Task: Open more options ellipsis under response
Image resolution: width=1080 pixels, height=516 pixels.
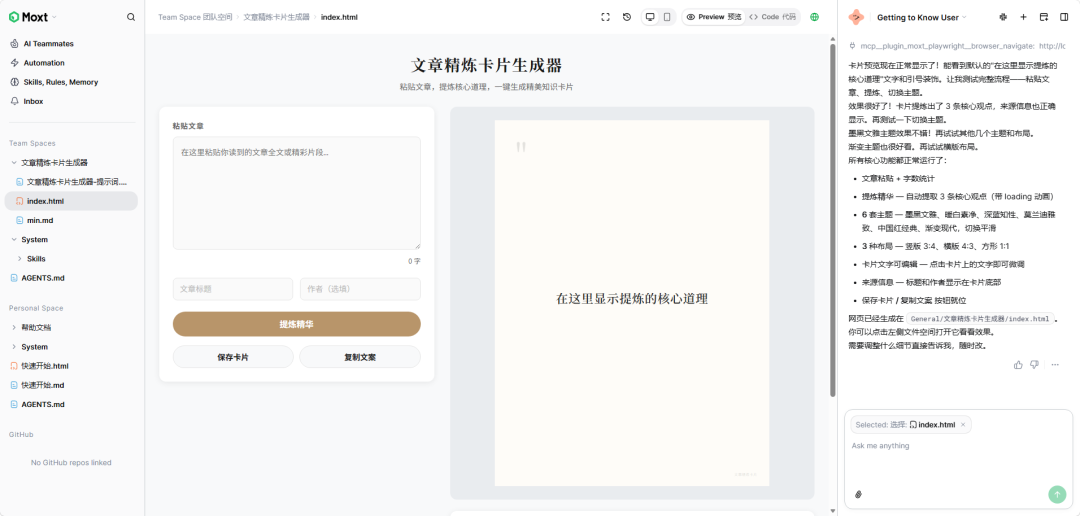Action: [x=1055, y=364]
